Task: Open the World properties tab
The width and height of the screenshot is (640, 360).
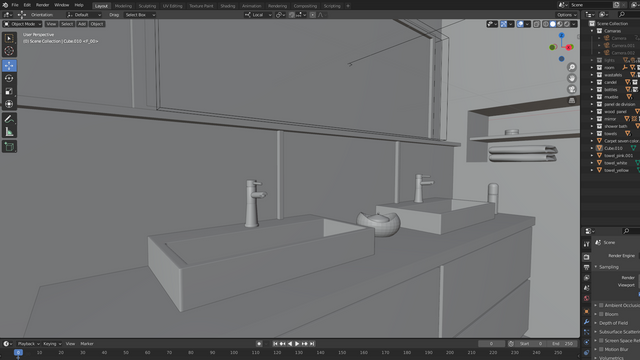Action: pyautogui.click(x=587, y=298)
